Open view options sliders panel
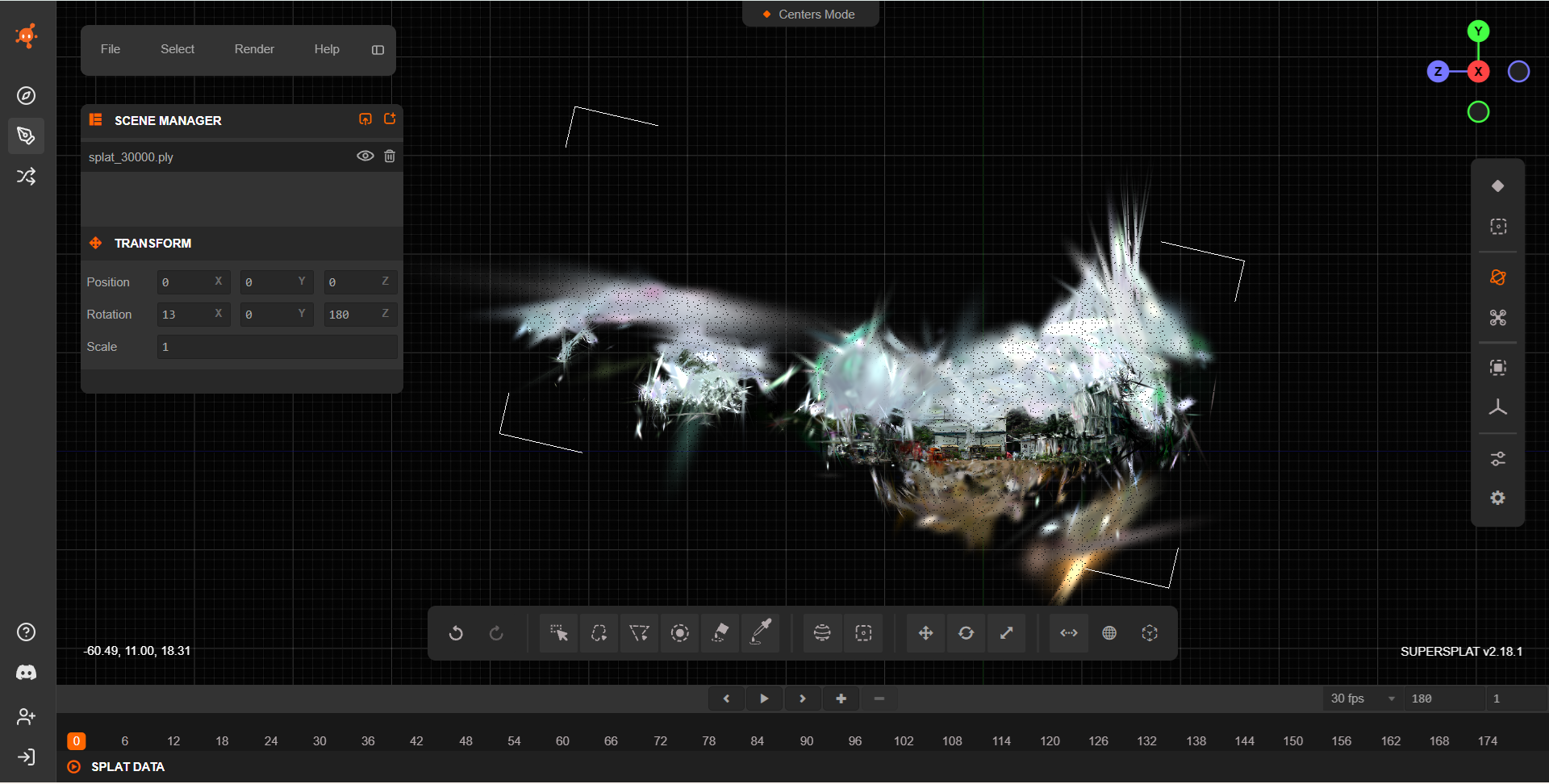Viewport: 1549px width, 784px height. (1498, 459)
